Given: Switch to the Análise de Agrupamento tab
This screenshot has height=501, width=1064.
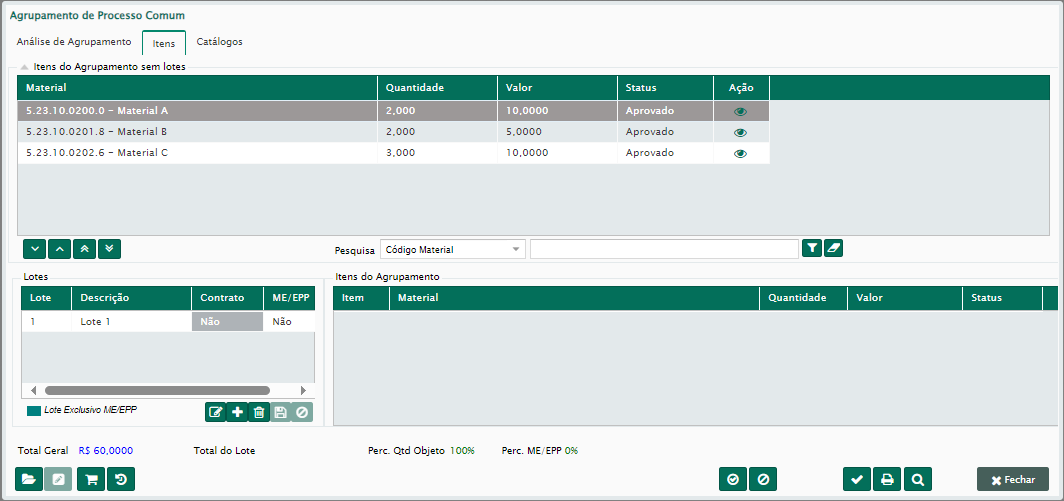Looking at the screenshot, I should pyautogui.click(x=74, y=42).
